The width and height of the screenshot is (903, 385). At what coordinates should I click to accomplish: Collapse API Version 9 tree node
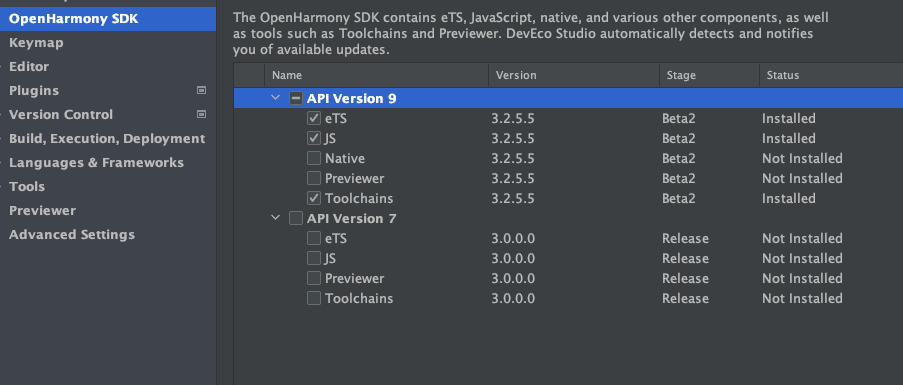(x=276, y=98)
